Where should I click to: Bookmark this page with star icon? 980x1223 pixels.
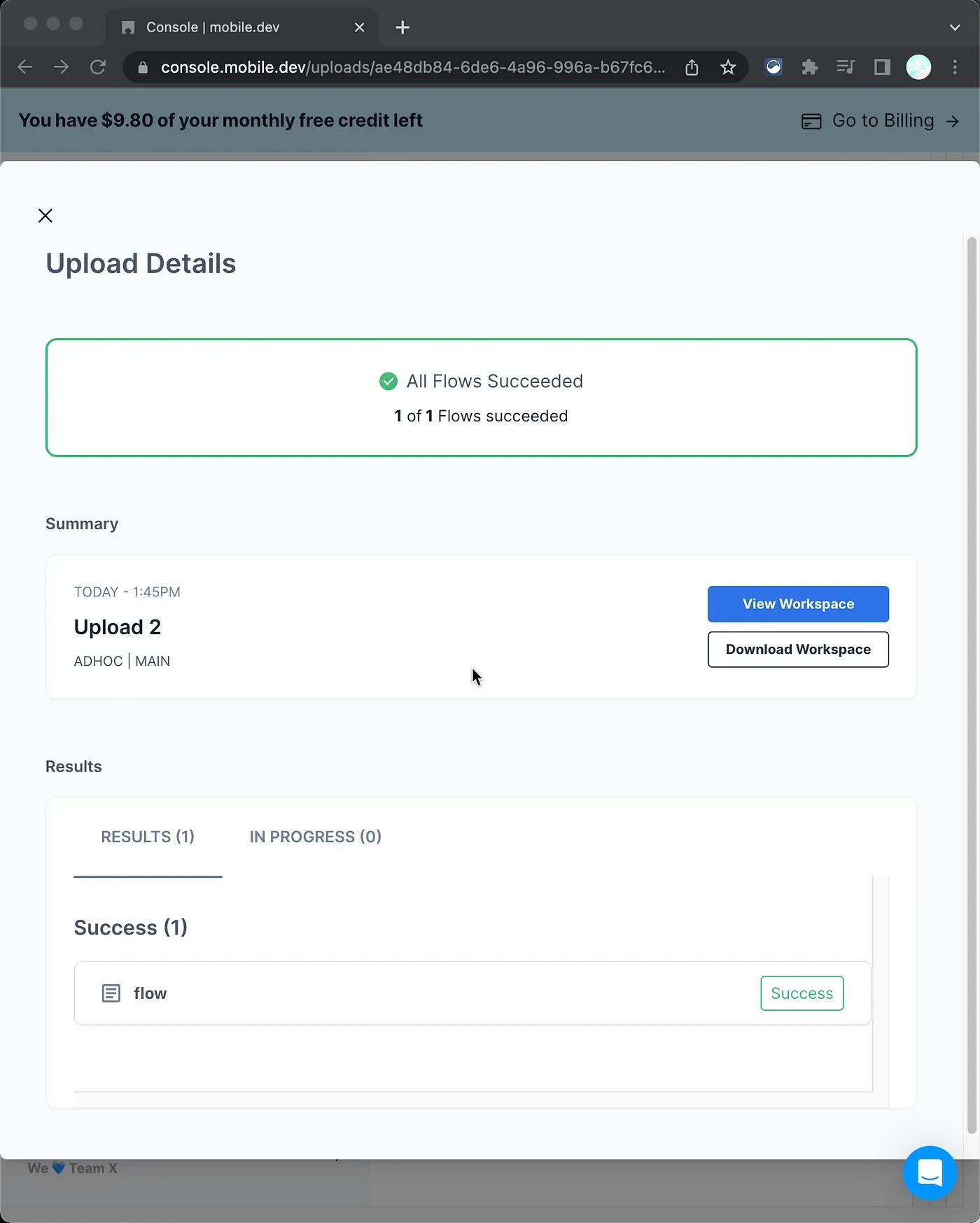pyautogui.click(x=728, y=67)
